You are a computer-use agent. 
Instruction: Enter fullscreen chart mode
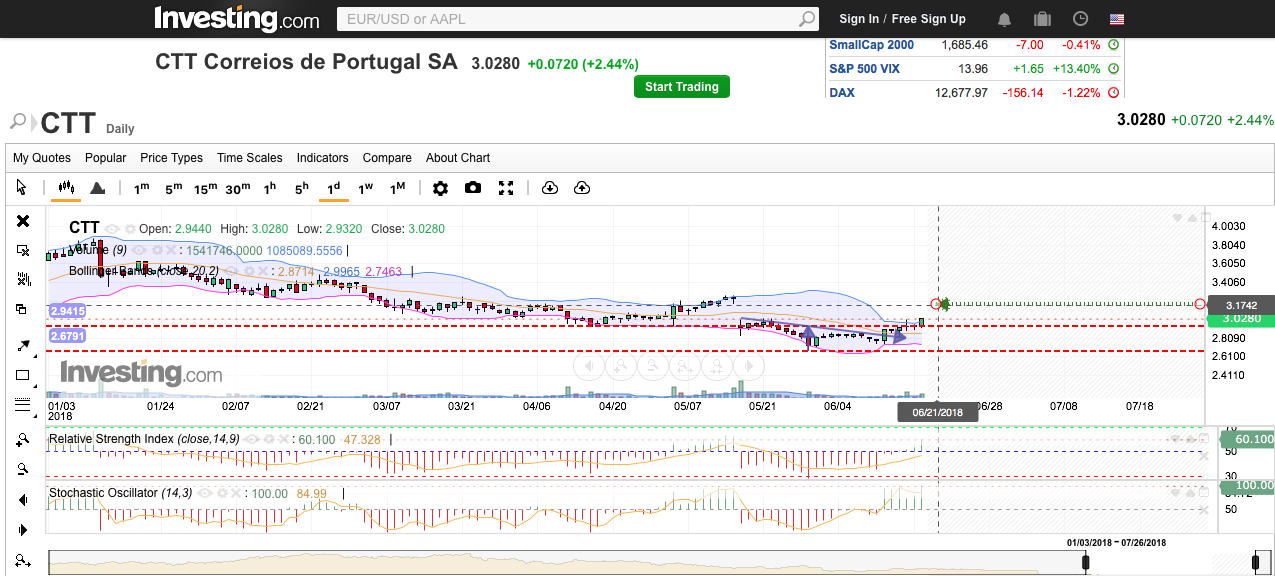(506, 188)
